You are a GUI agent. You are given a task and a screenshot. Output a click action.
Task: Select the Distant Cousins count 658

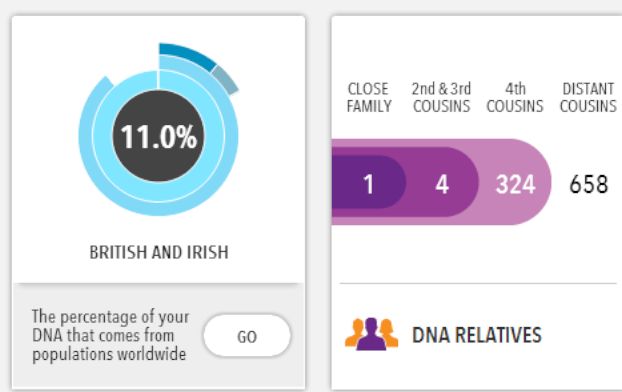[589, 184]
